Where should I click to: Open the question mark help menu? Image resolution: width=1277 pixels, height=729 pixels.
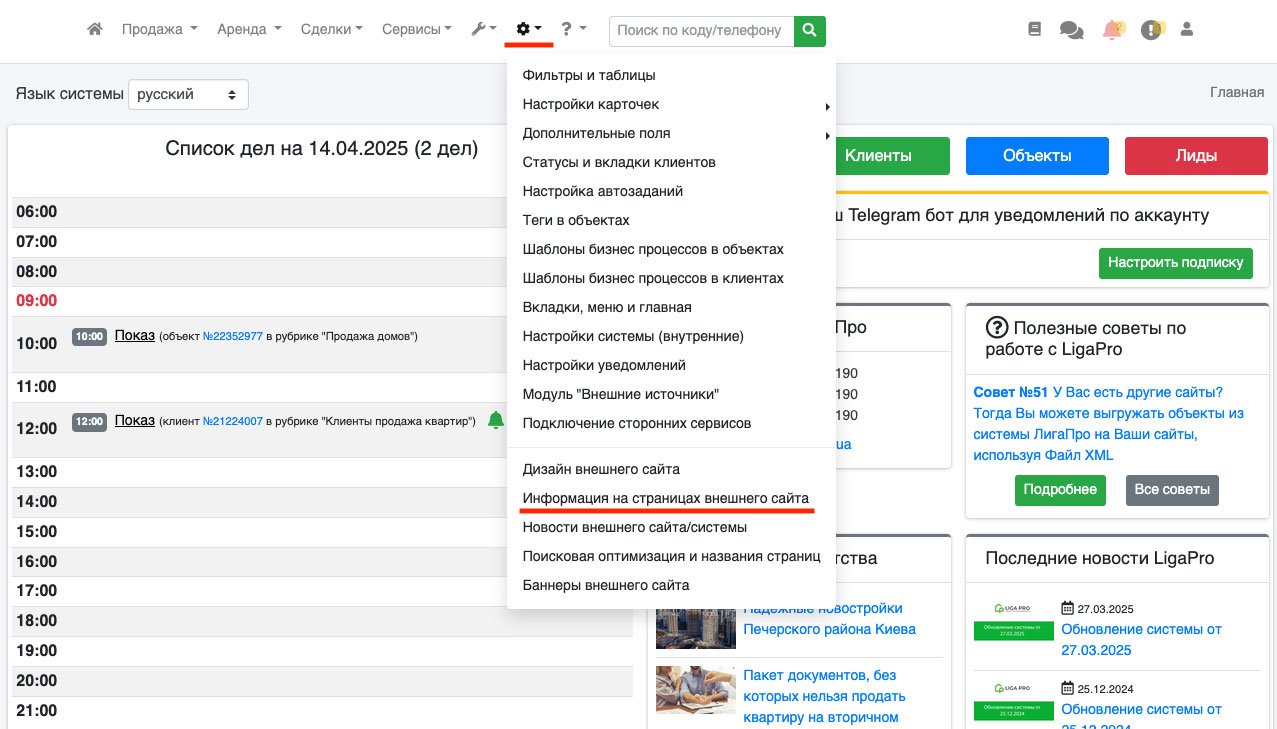pyautogui.click(x=573, y=30)
